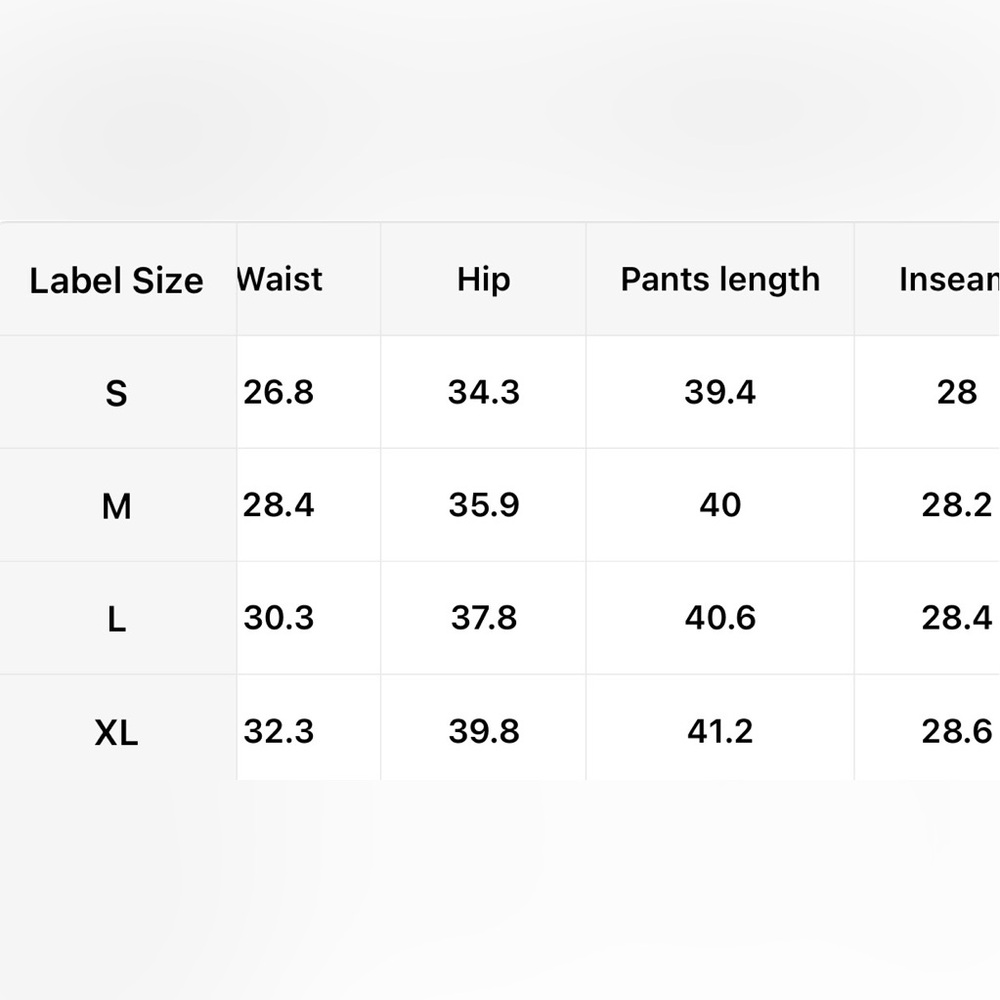
Task: Click pants length 40.6 for size L
Action: tap(720, 618)
